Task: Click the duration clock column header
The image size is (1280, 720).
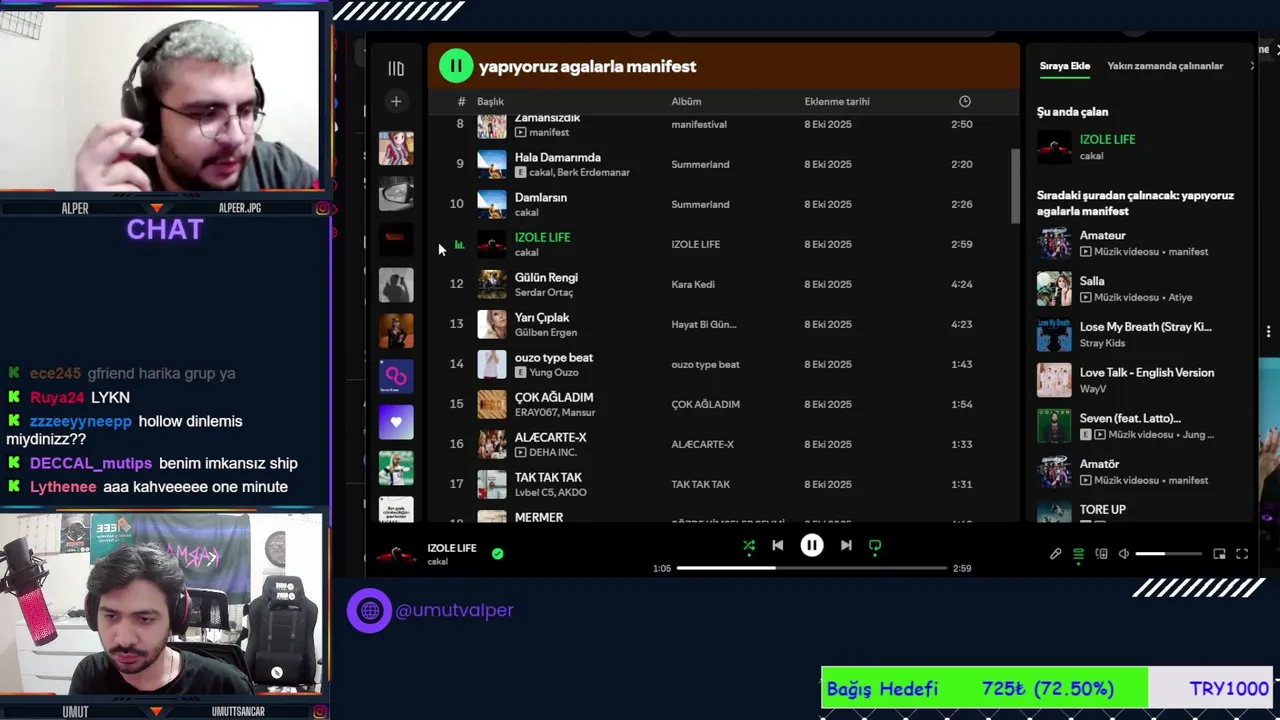Action: click(x=965, y=101)
